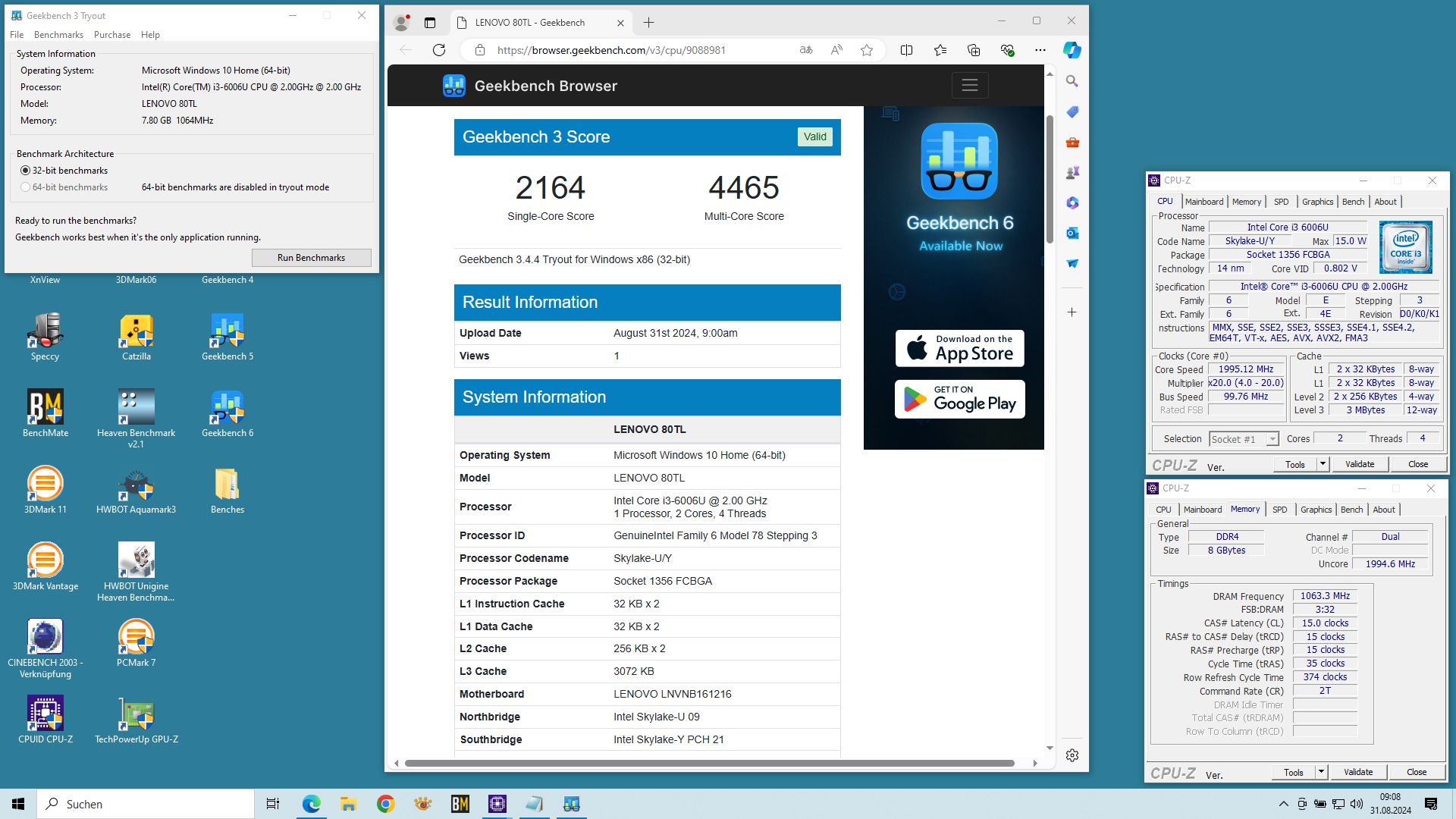
Task: Click Download on the App Store badge
Action: point(959,348)
